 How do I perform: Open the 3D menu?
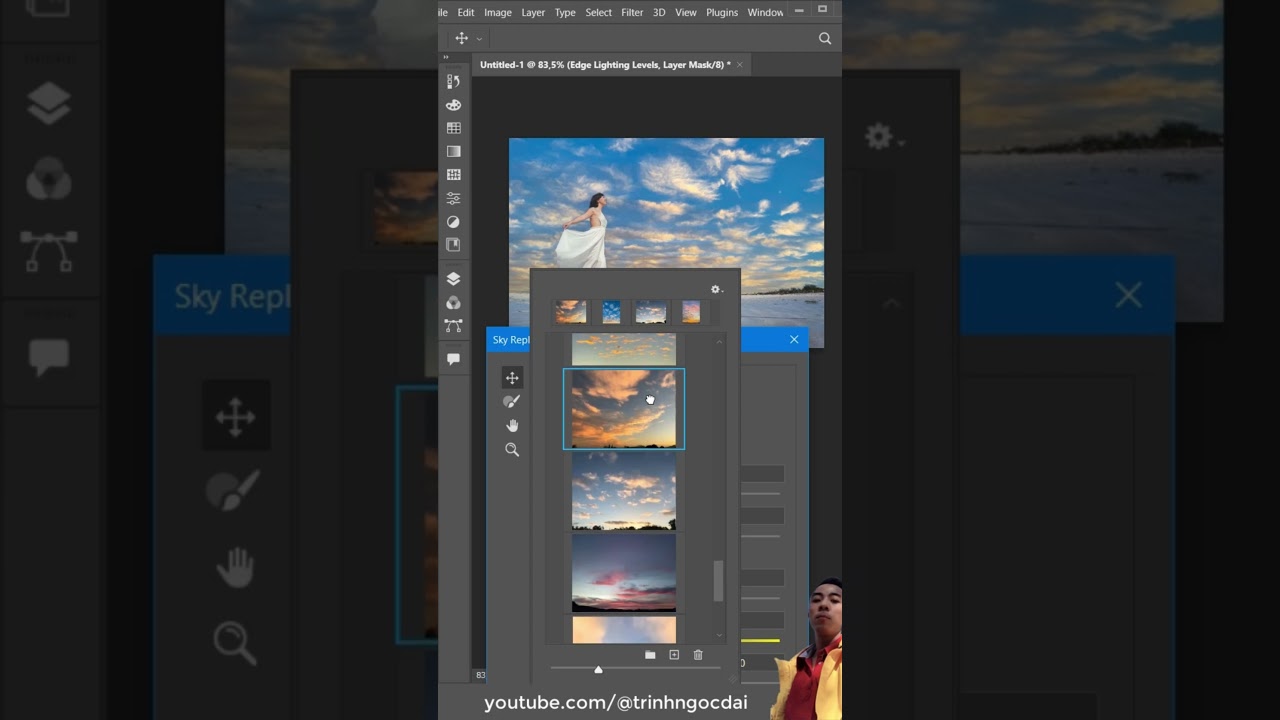tap(659, 12)
